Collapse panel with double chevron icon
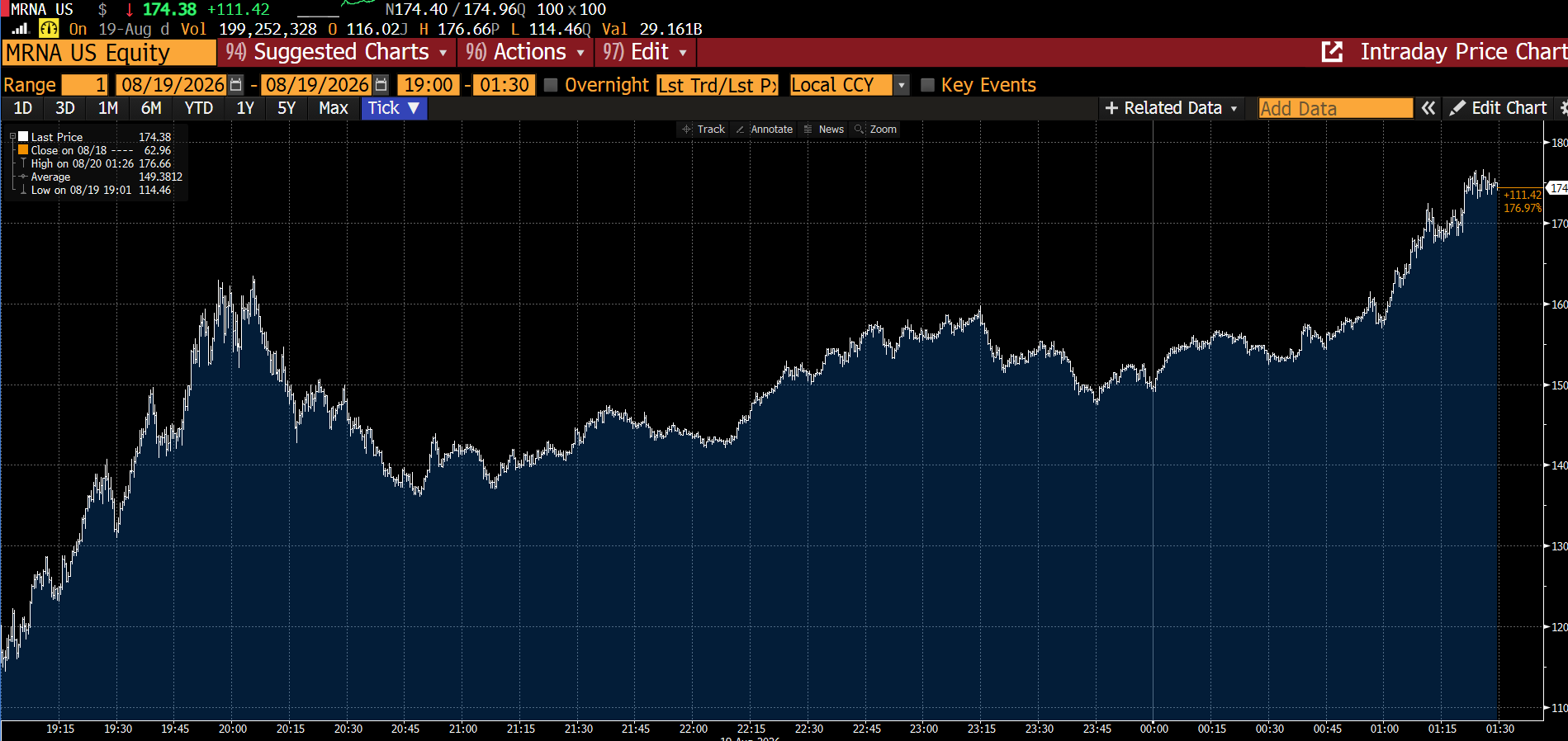 pyautogui.click(x=1428, y=108)
